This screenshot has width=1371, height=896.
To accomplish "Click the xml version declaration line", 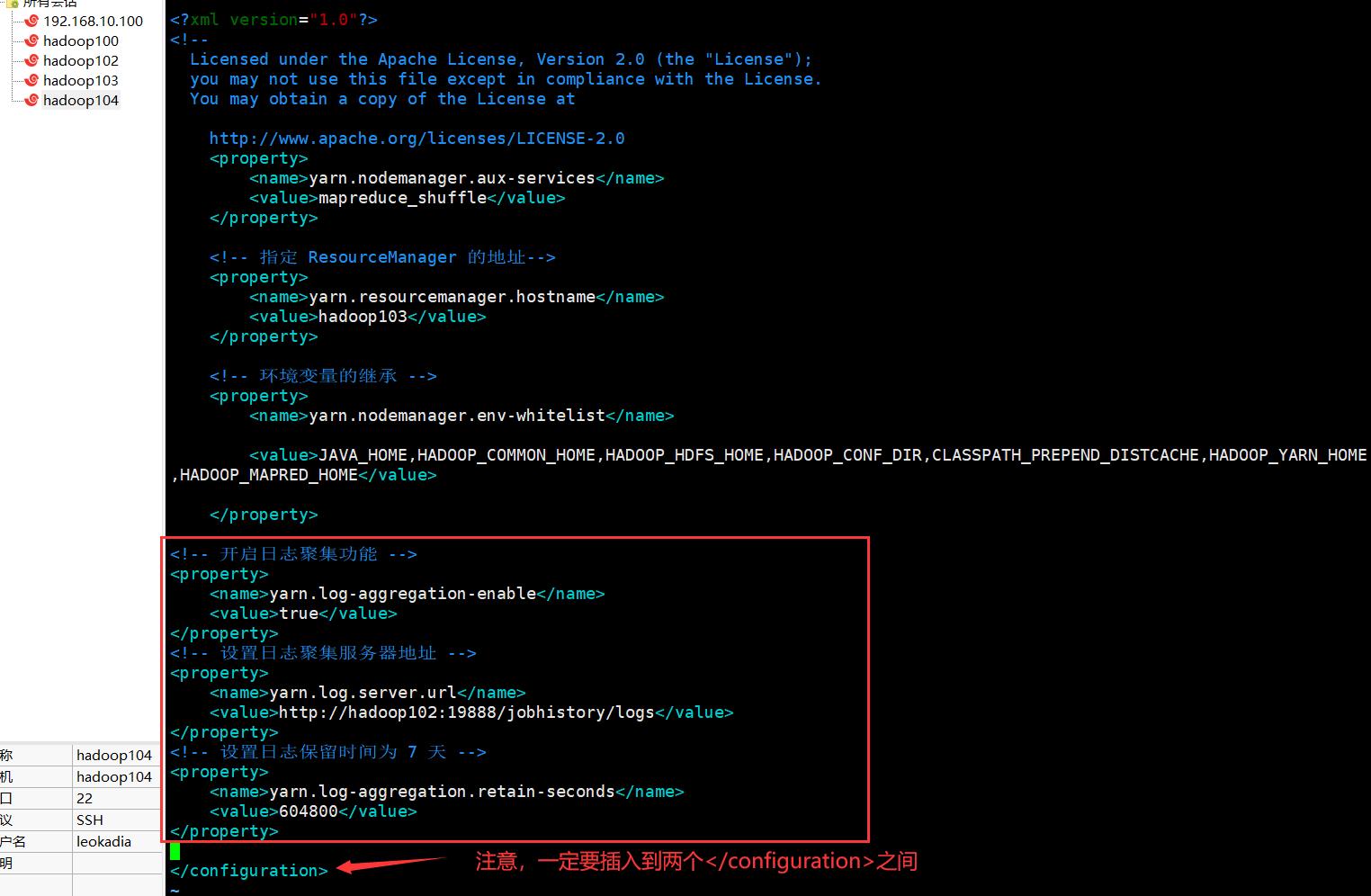I will [273, 20].
